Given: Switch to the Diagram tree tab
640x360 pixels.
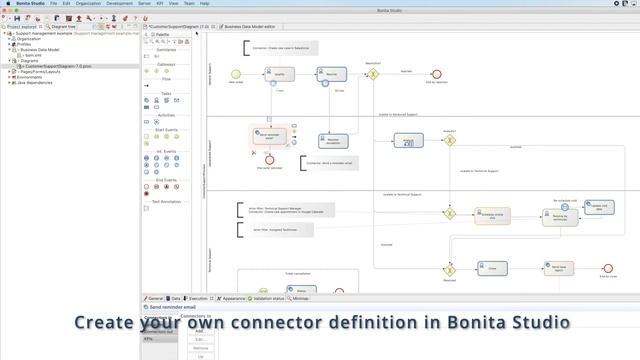Looking at the screenshot, I should (x=61, y=27).
